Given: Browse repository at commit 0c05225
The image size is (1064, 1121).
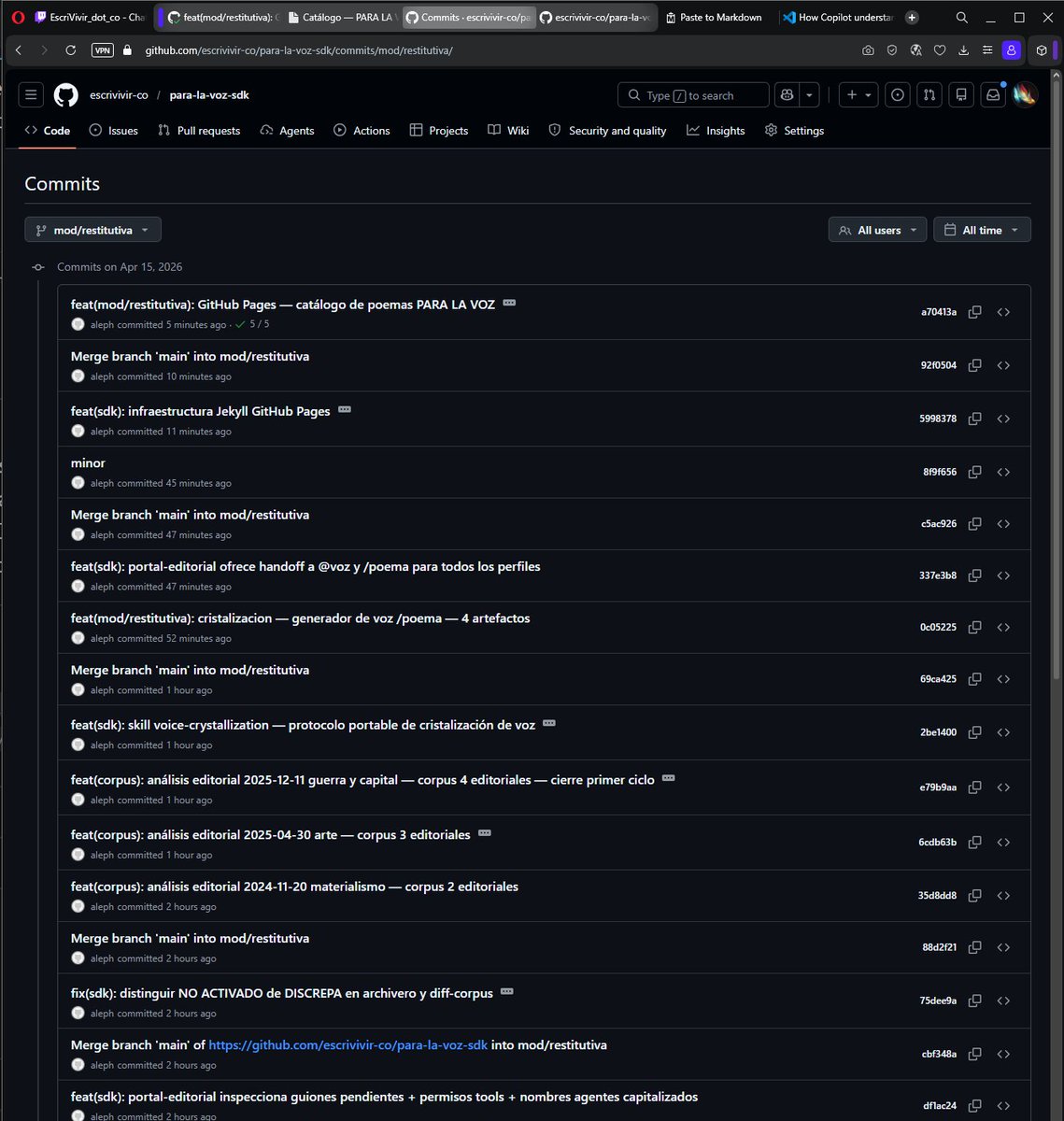Looking at the screenshot, I should click(1003, 627).
